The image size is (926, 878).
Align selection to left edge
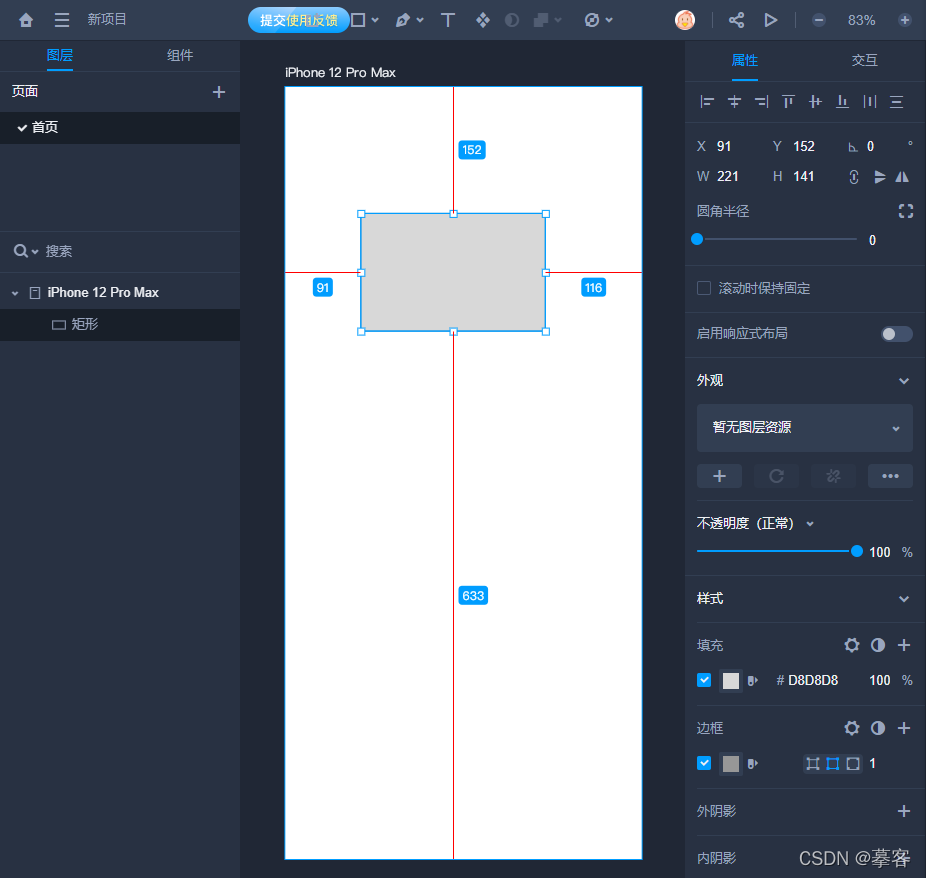(707, 102)
